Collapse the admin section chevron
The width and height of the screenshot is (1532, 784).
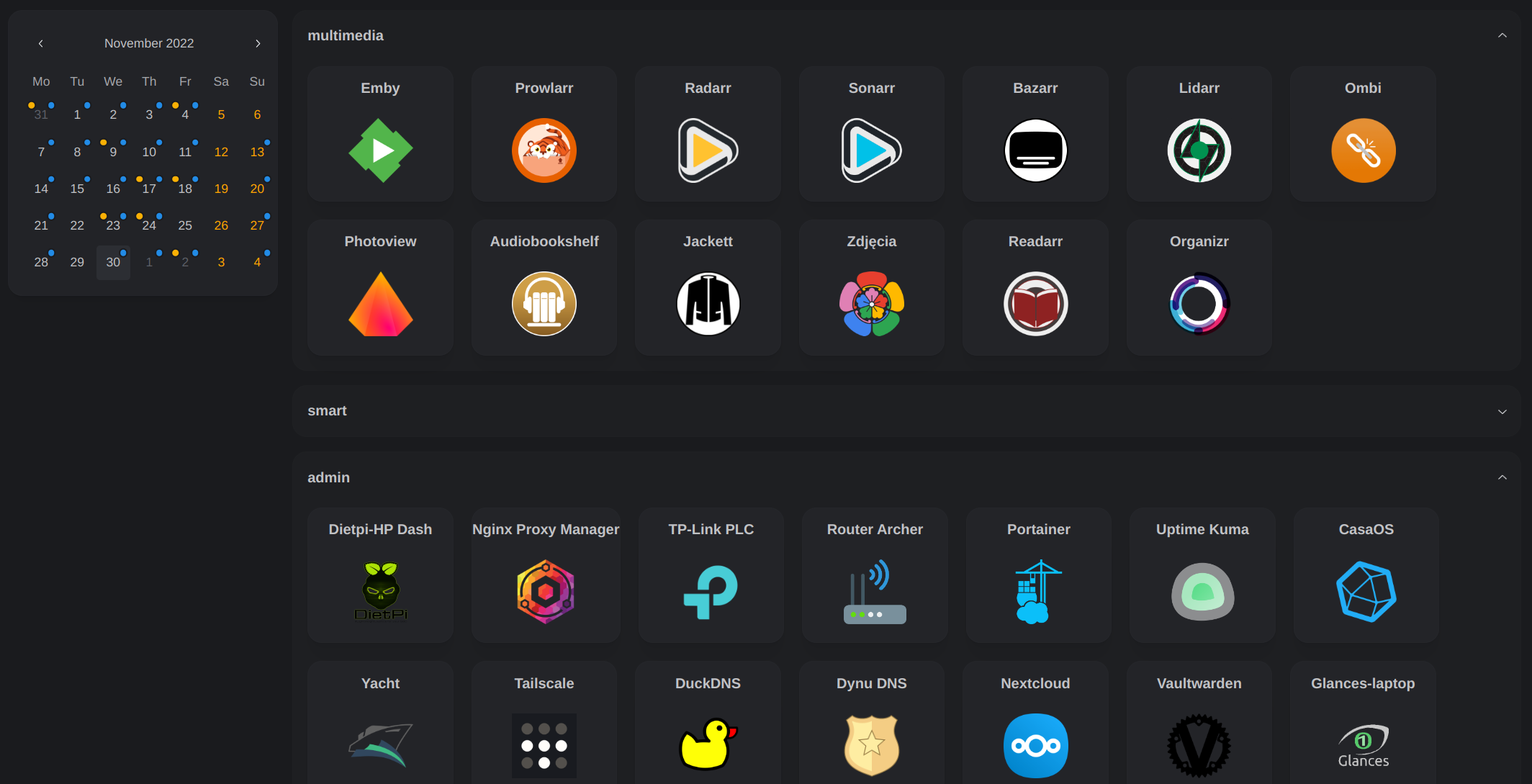1502,477
